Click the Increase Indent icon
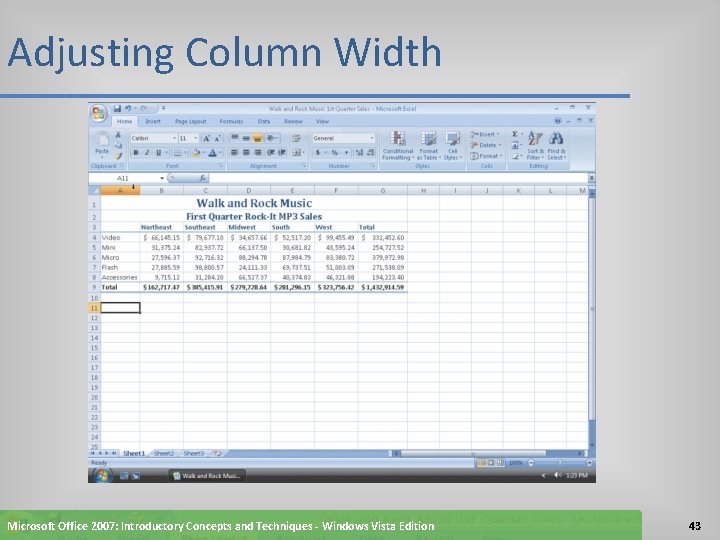Screen dimensions: 720x540 pyautogui.click(x=282, y=152)
